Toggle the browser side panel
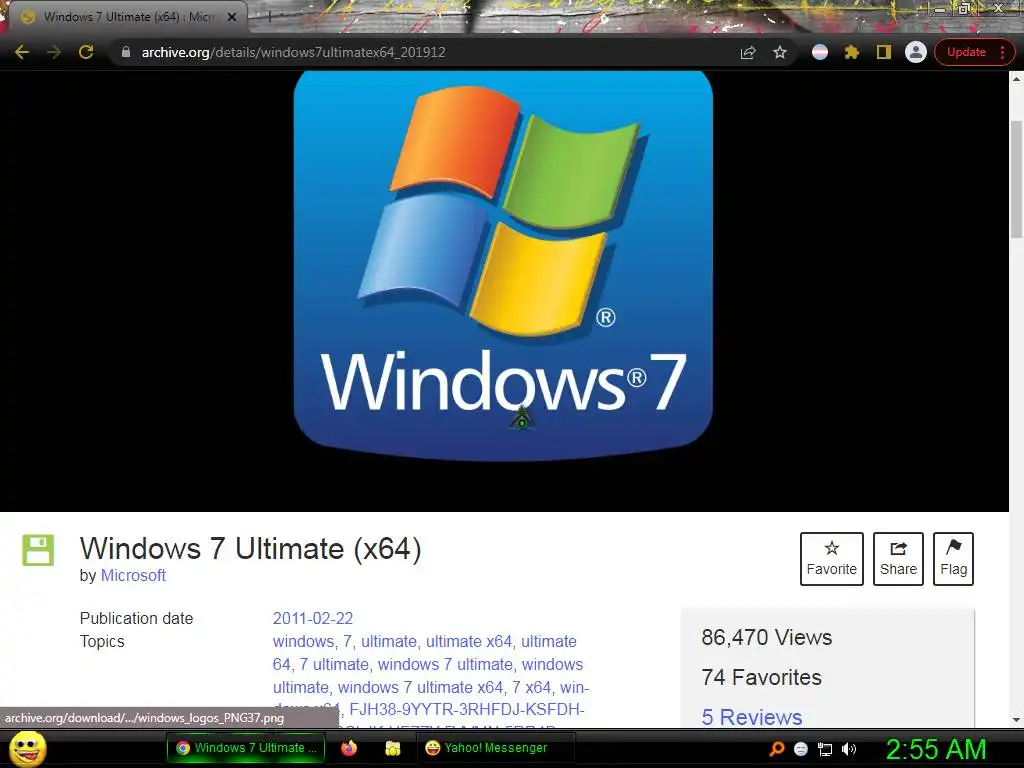 (884, 52)
